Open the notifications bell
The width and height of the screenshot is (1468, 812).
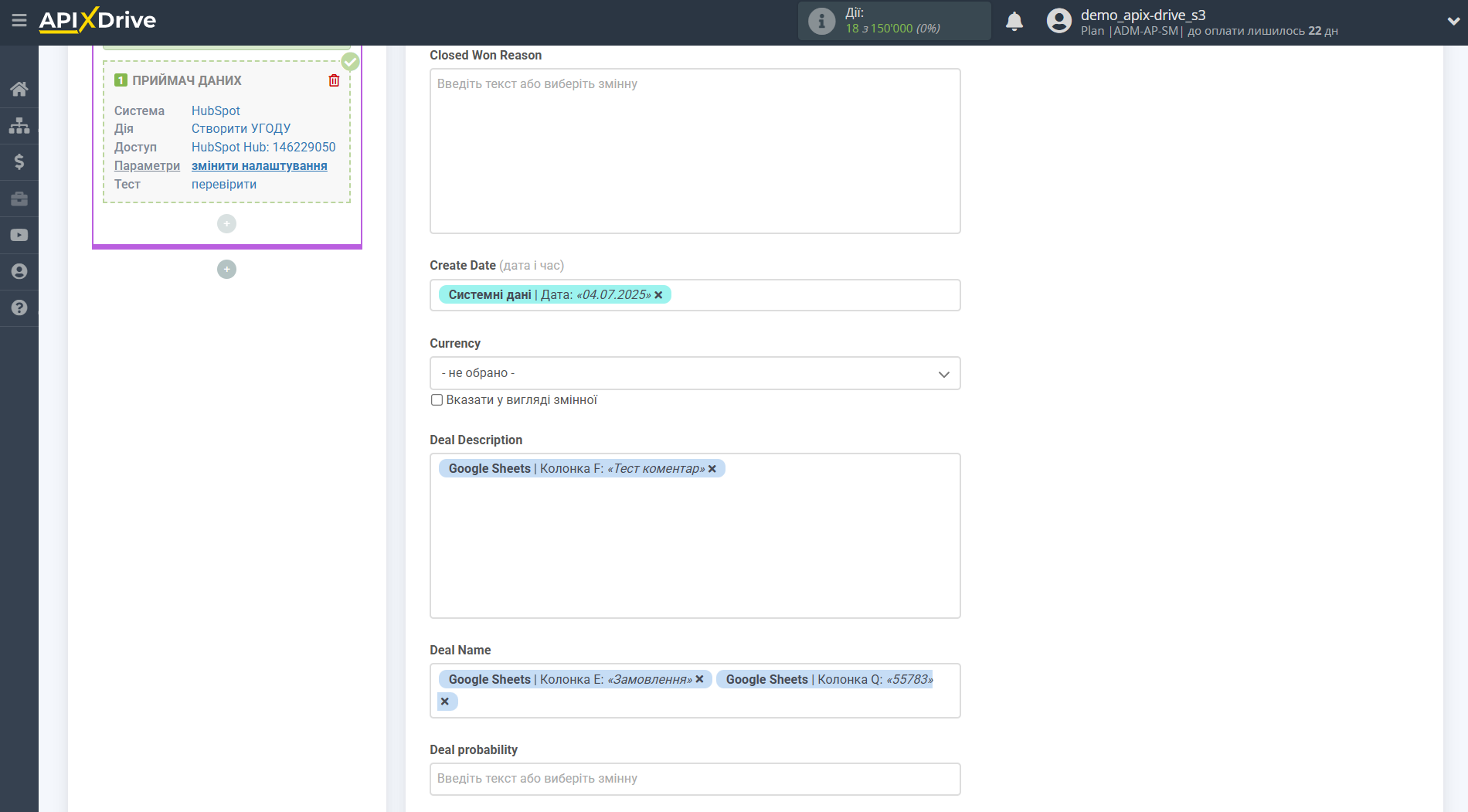(1014, 22)
